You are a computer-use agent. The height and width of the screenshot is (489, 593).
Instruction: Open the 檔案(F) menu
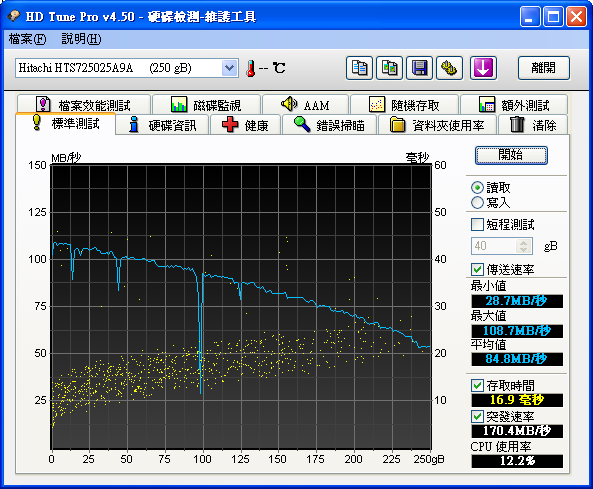point(27,39)
